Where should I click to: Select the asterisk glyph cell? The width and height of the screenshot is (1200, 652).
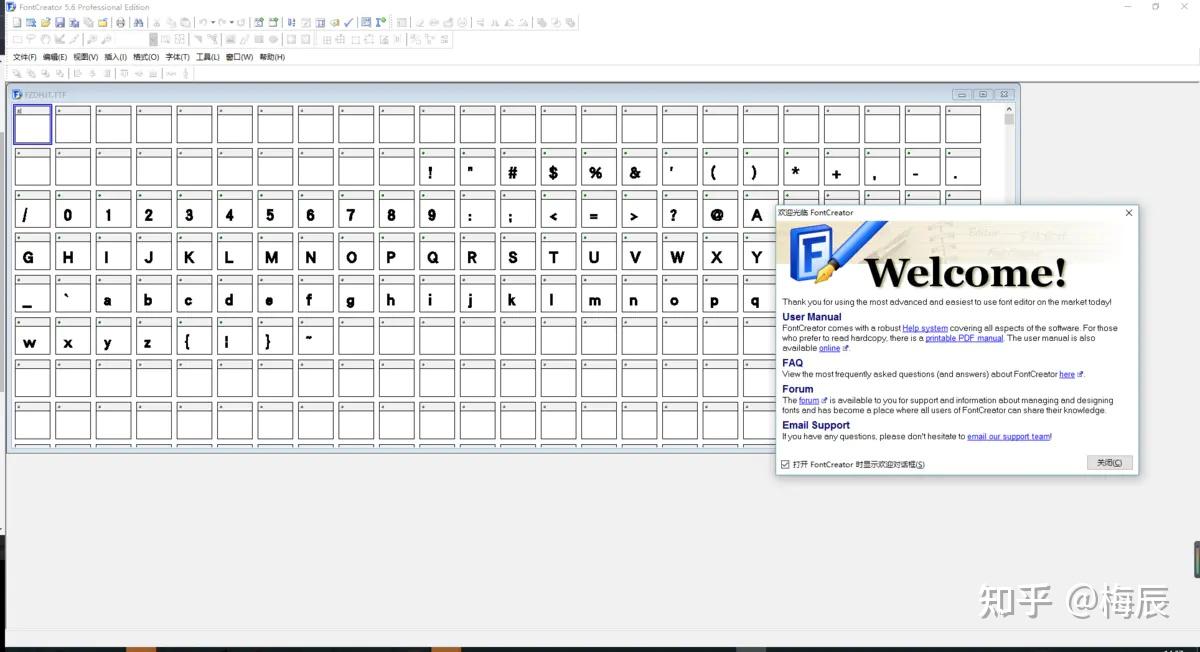coord(801,167)
